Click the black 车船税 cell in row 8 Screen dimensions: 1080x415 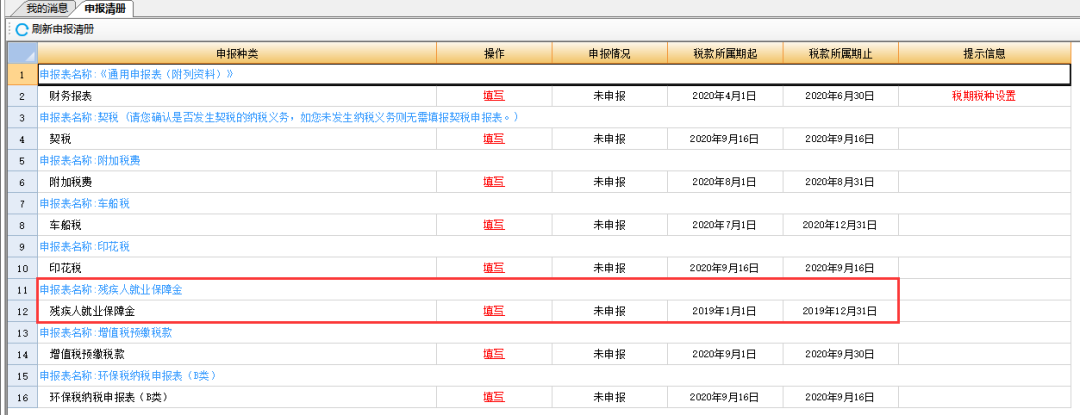point(237,224)
